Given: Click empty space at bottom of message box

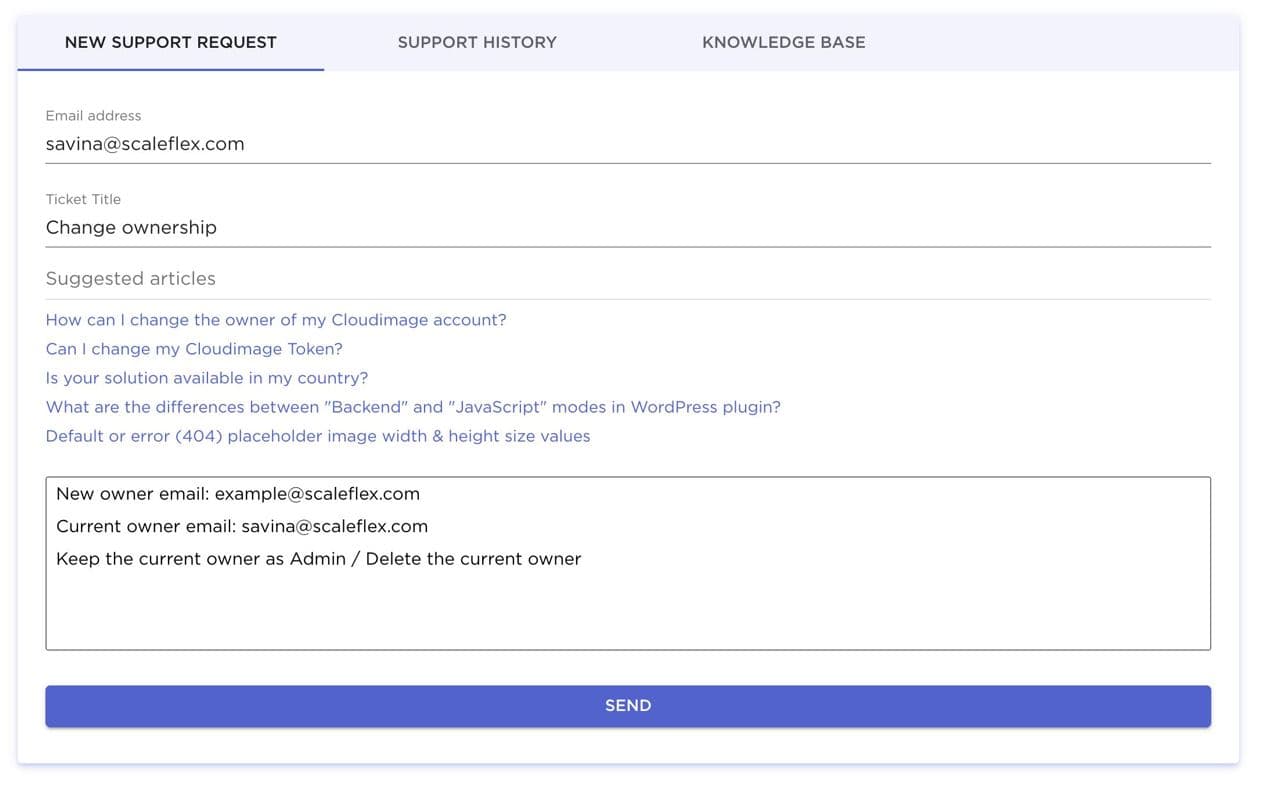Looking at the screenshot, I should pos(627,620).
